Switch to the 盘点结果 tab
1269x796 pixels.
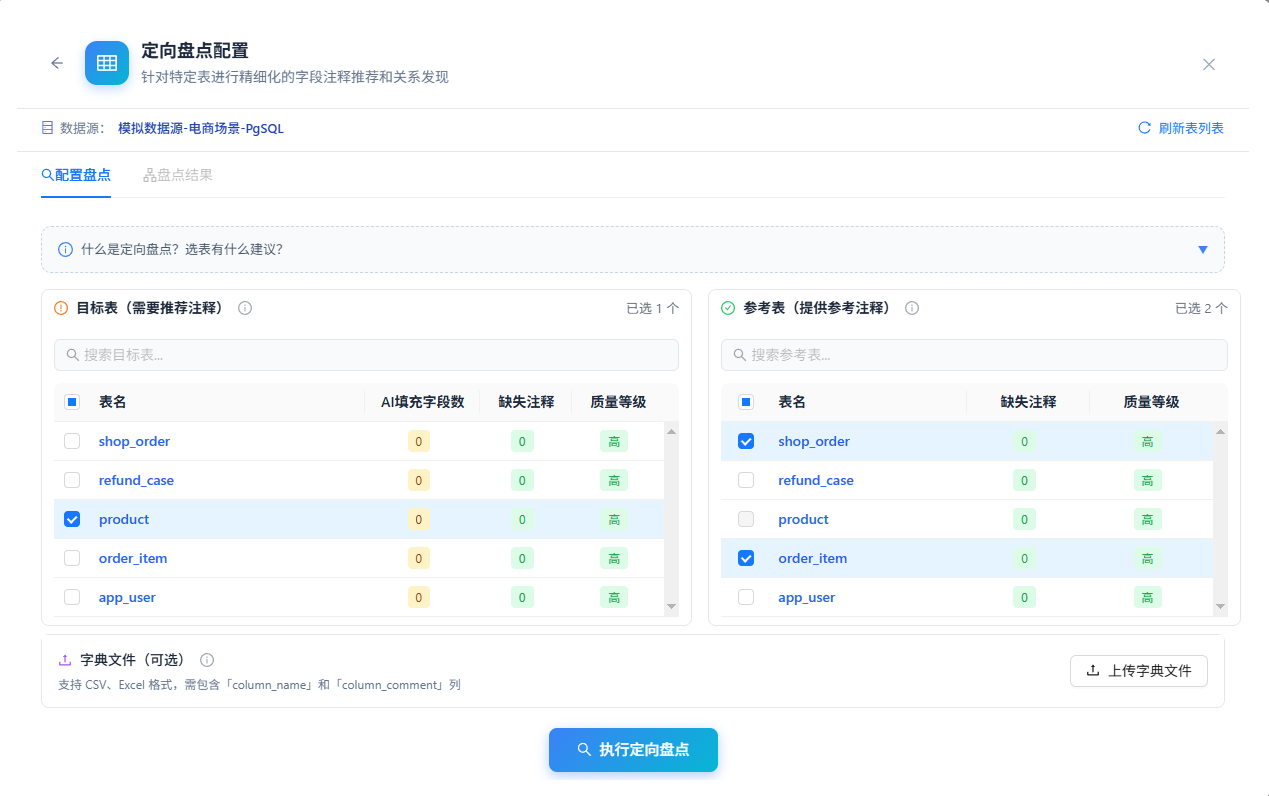point(178,175)
